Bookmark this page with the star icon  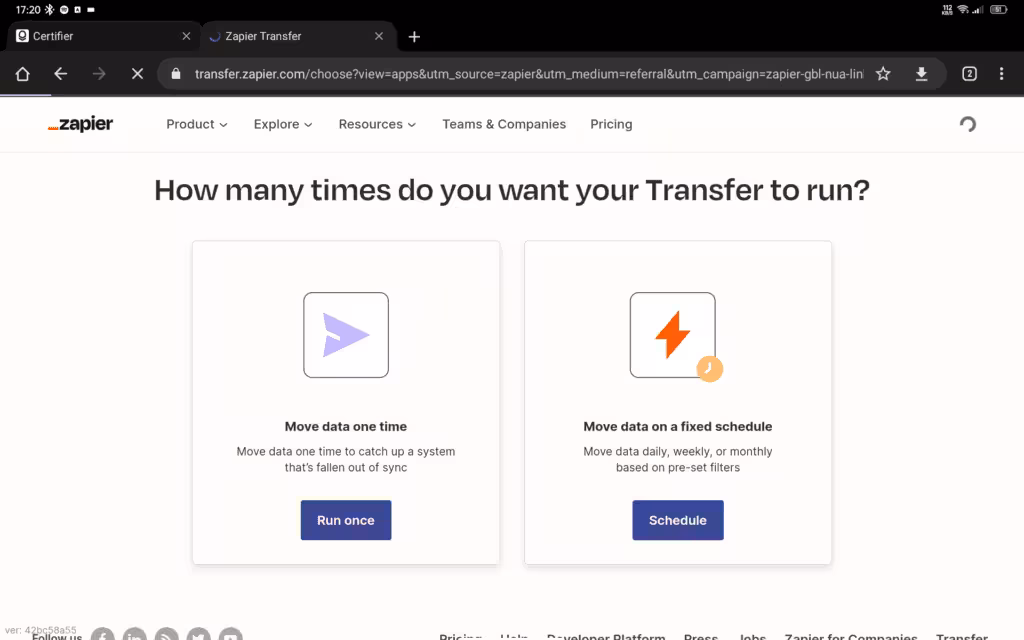click(x=883, y=74)
